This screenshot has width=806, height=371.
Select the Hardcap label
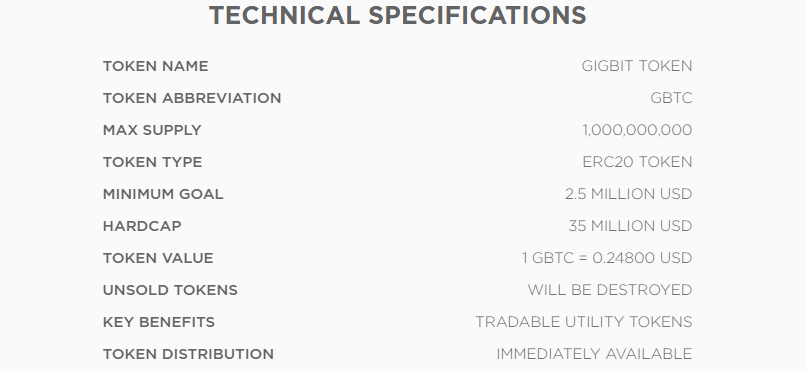coord(142,226)
